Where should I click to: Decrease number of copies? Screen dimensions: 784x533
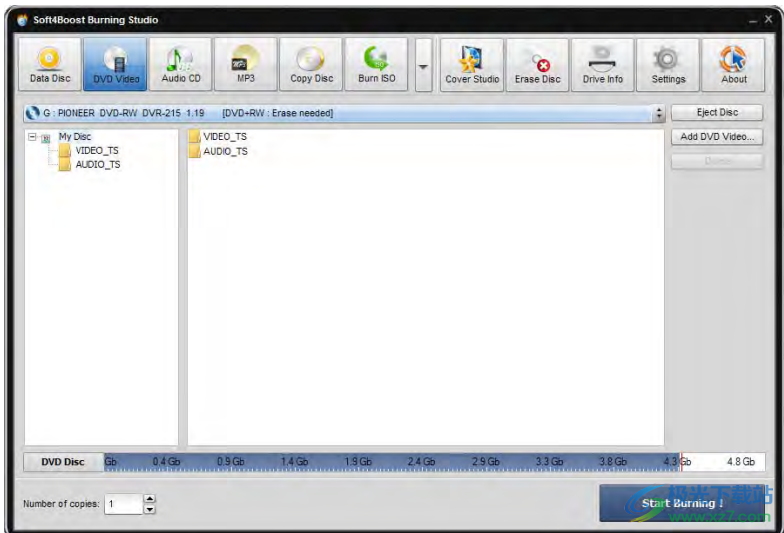click(x=150, y=510)
